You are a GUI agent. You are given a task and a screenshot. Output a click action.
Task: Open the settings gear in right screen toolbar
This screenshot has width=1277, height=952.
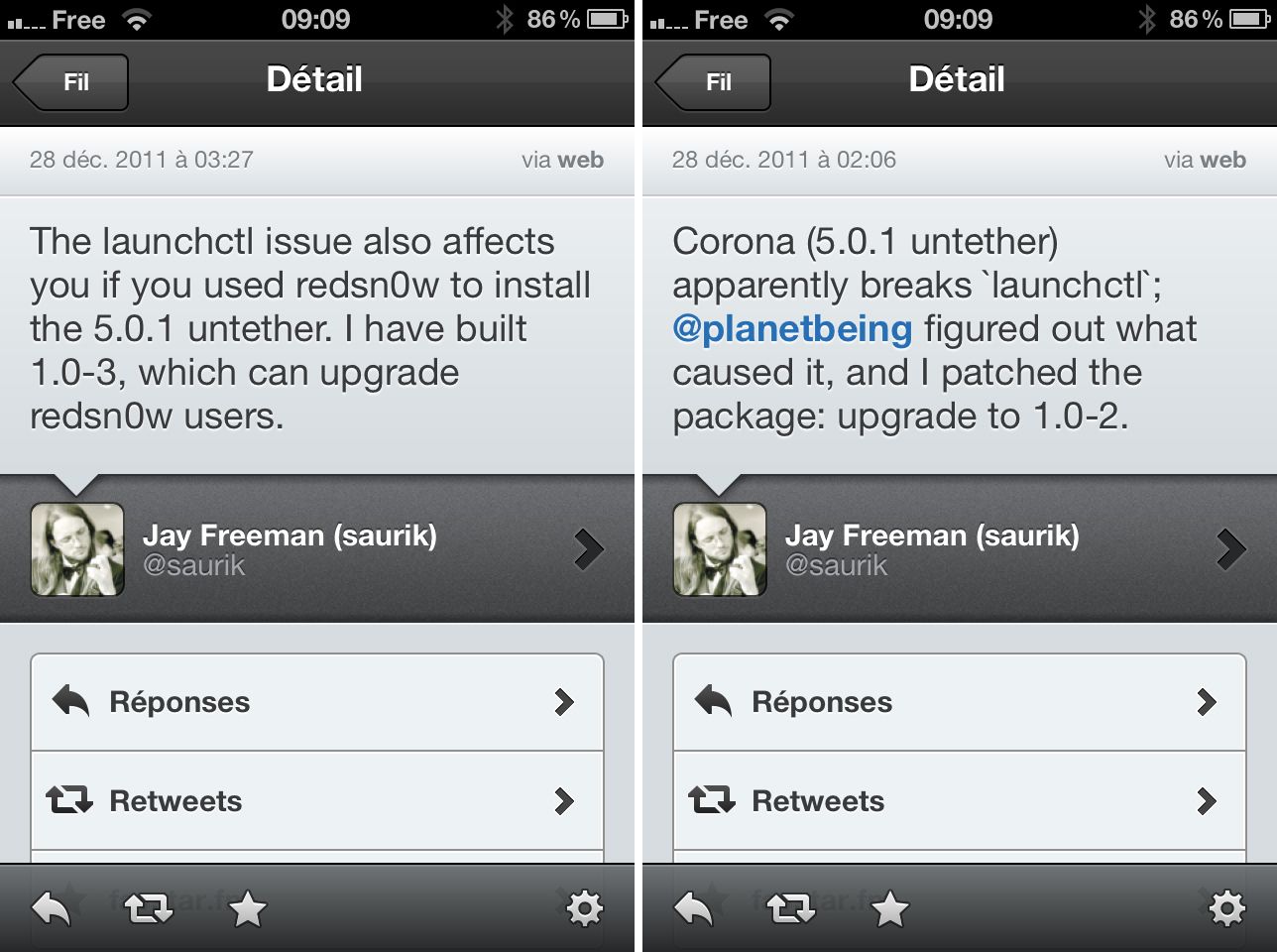[x=1226, y=908]
